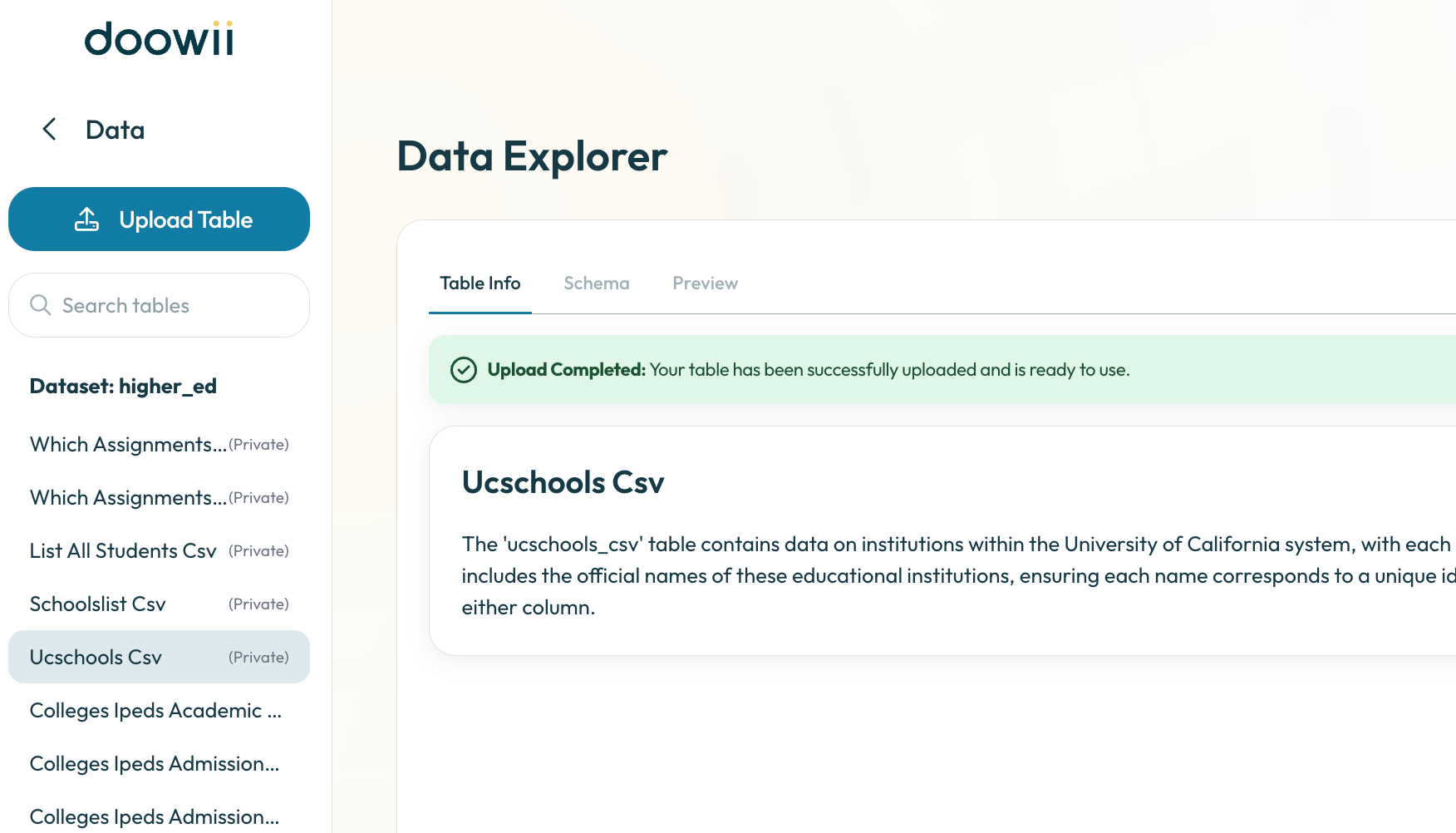The width and height of the screenshot is (1456, 833).
Task: Click the Upload Table button
Action: 159,219
